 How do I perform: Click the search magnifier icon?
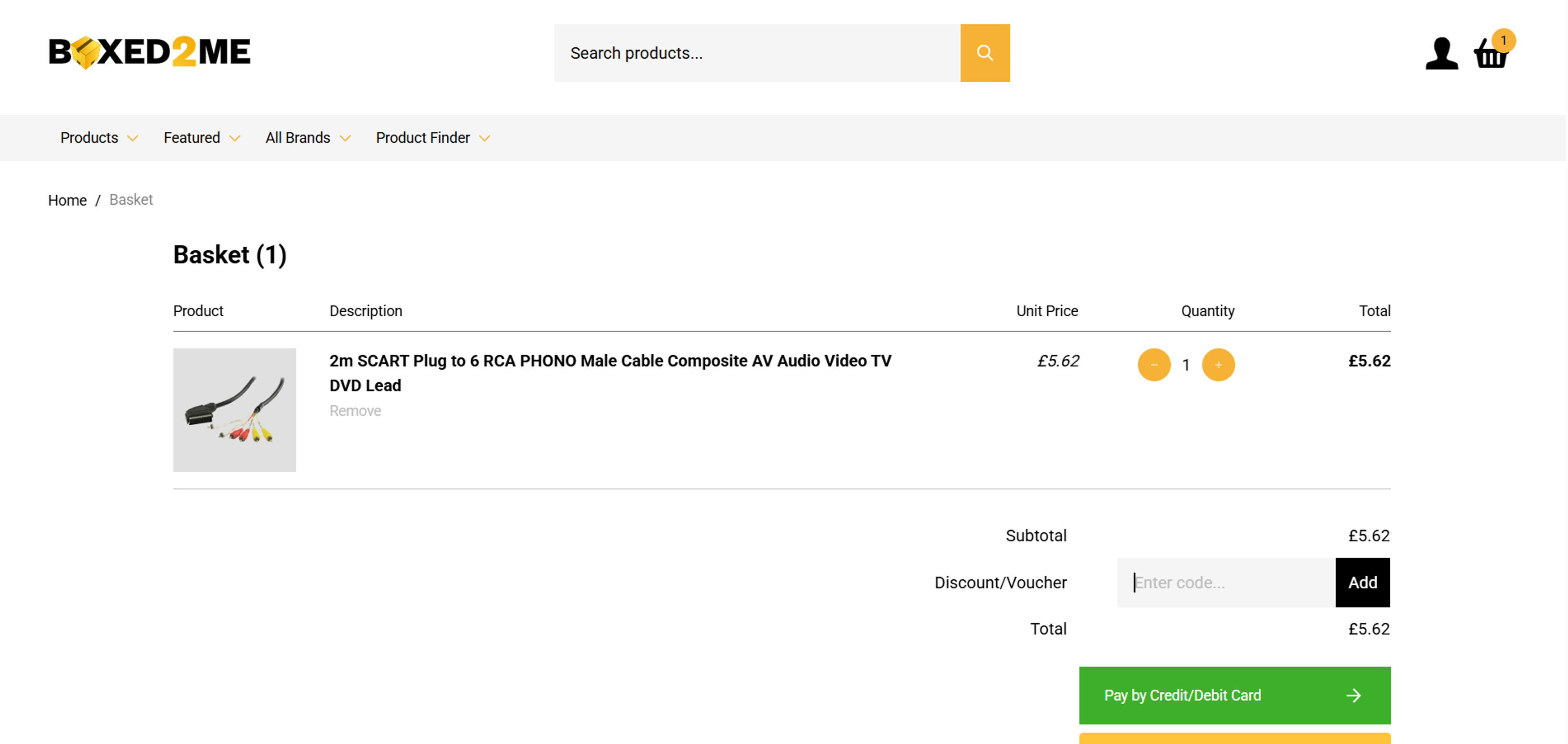pyautogui.click(x=985, y=53)
